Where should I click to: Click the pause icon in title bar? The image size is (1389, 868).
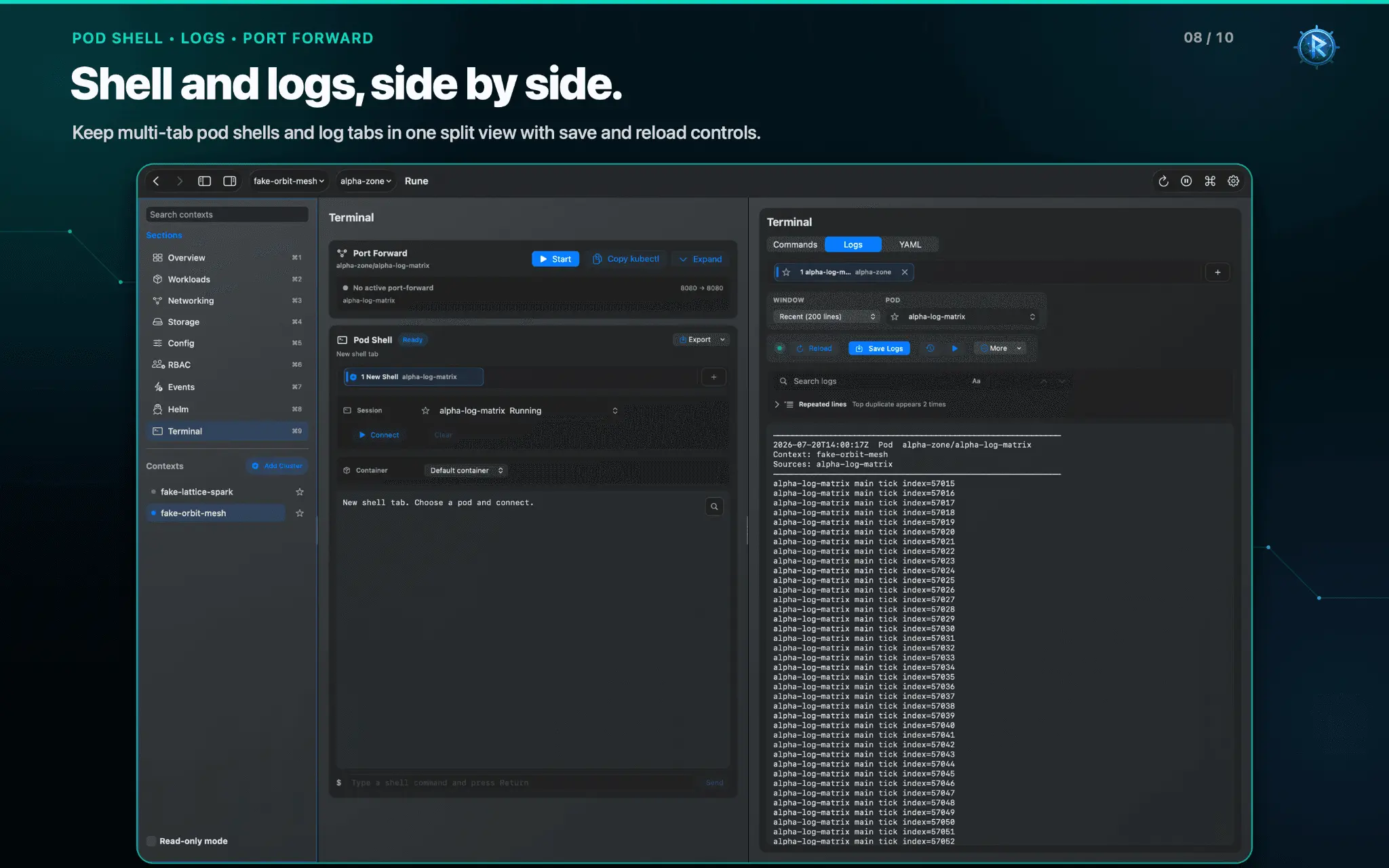[x=1186, y=181]
